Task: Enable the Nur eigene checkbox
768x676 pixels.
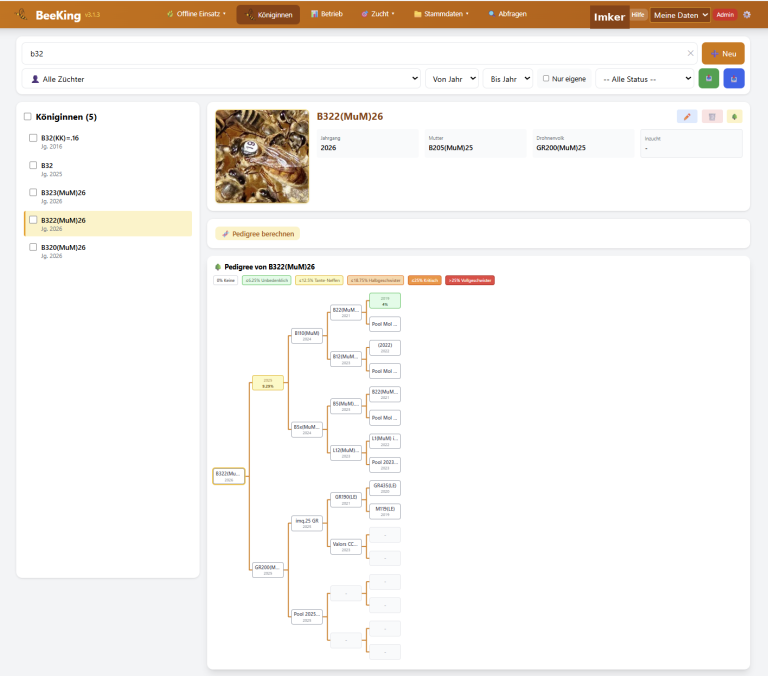Action: coord(546,78)
